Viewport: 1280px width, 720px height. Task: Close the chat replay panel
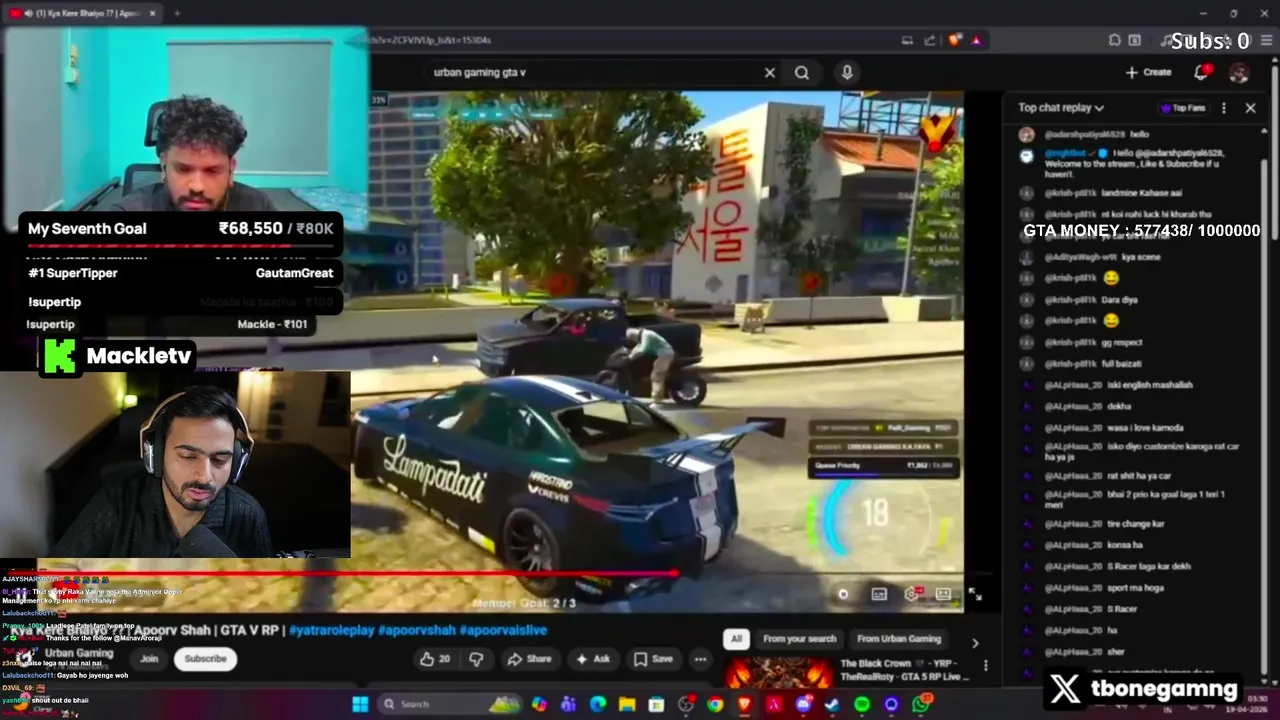1250,108
